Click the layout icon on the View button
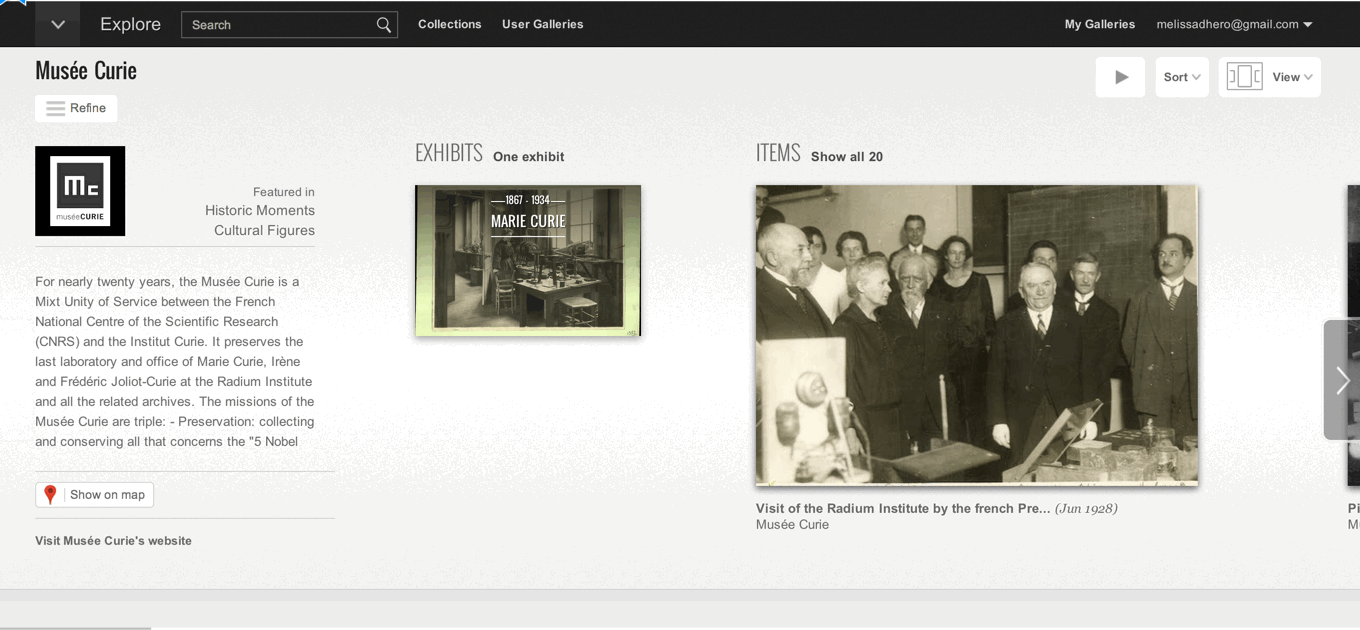This screenshot has height=630, width=1360. click(1244, 75)
